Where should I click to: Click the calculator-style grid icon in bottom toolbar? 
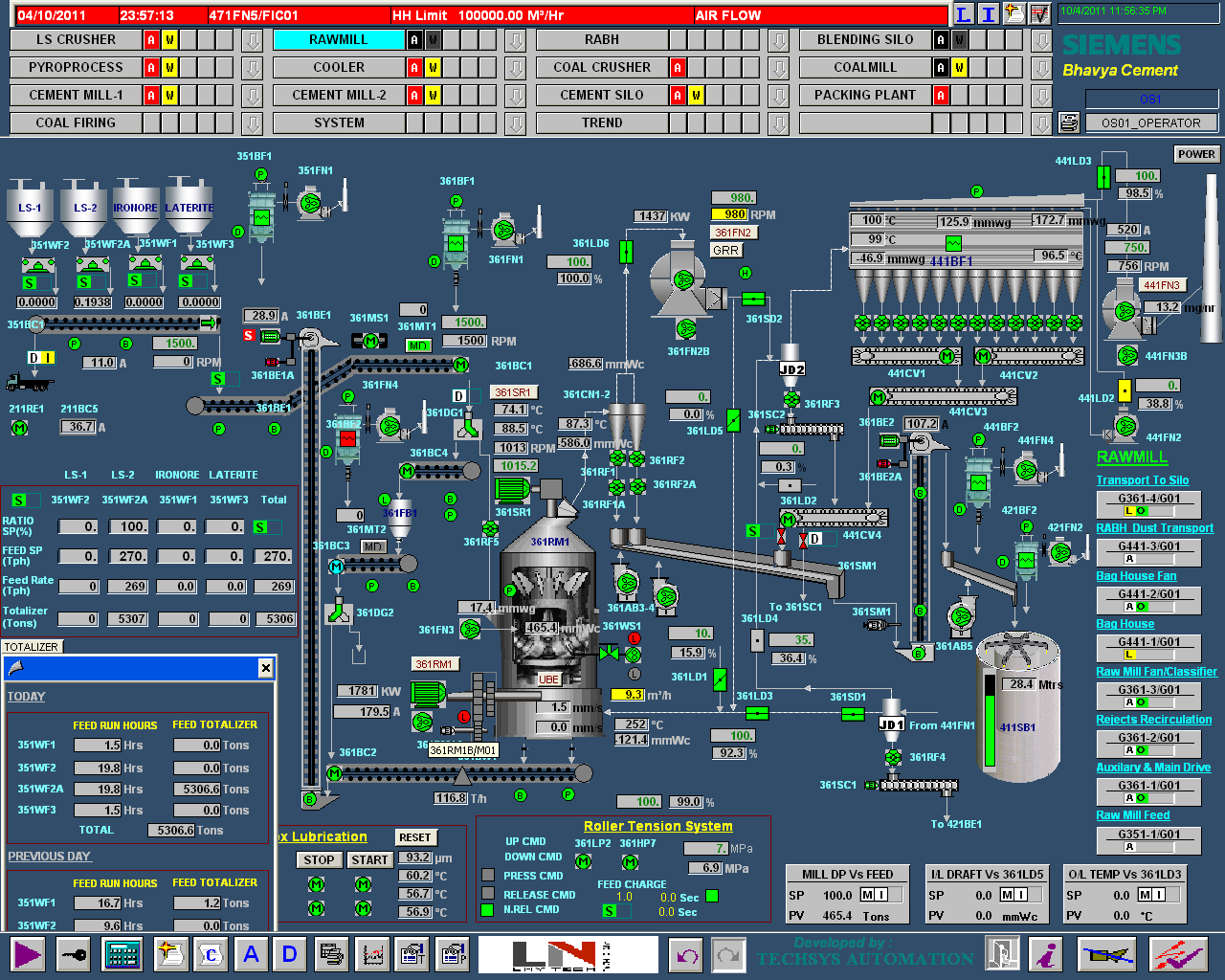tap(122, 954)
